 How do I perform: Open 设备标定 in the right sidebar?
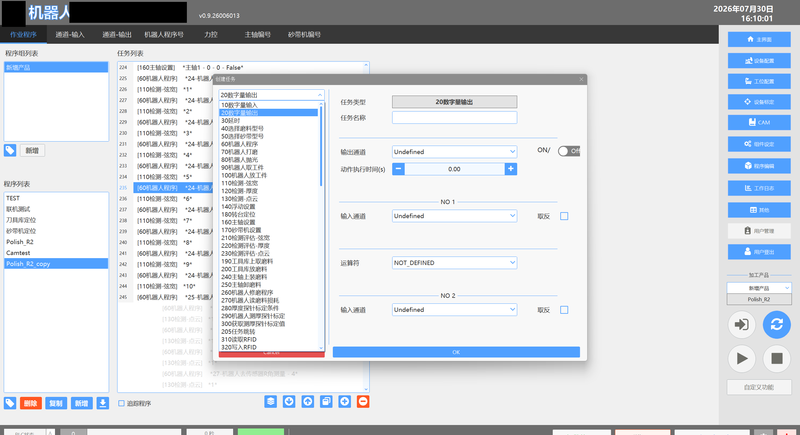(x=759, y=101)
